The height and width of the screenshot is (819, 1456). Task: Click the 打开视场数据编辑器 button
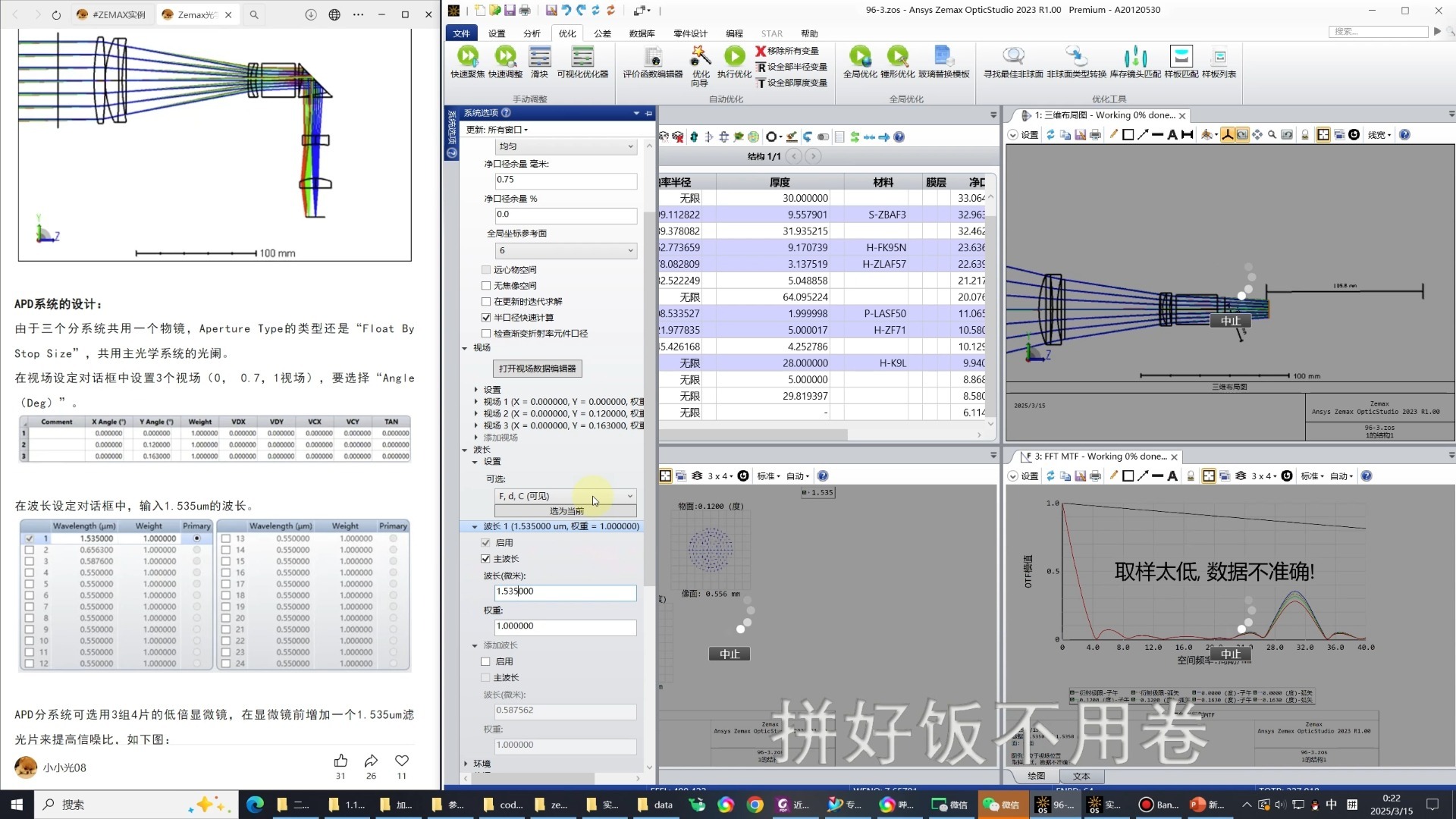tap(537, 369)
